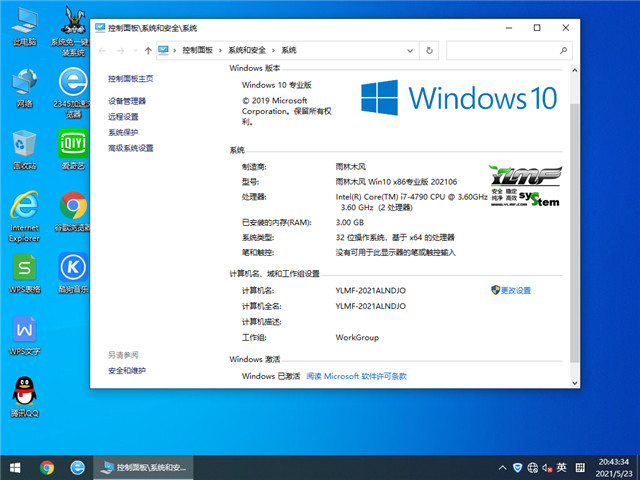The width and height of the screenshot is (640, 480).
Task: Open the 回收站 recycle bin icon
Action: pos(24,150)
